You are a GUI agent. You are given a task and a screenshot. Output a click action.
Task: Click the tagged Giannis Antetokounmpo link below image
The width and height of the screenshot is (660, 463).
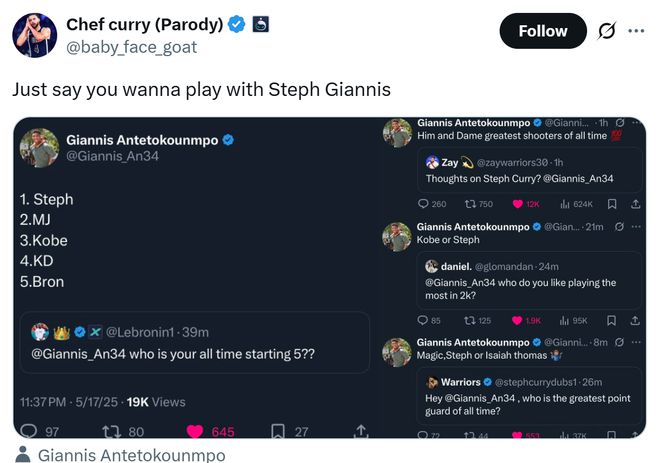tap(131, 455)
